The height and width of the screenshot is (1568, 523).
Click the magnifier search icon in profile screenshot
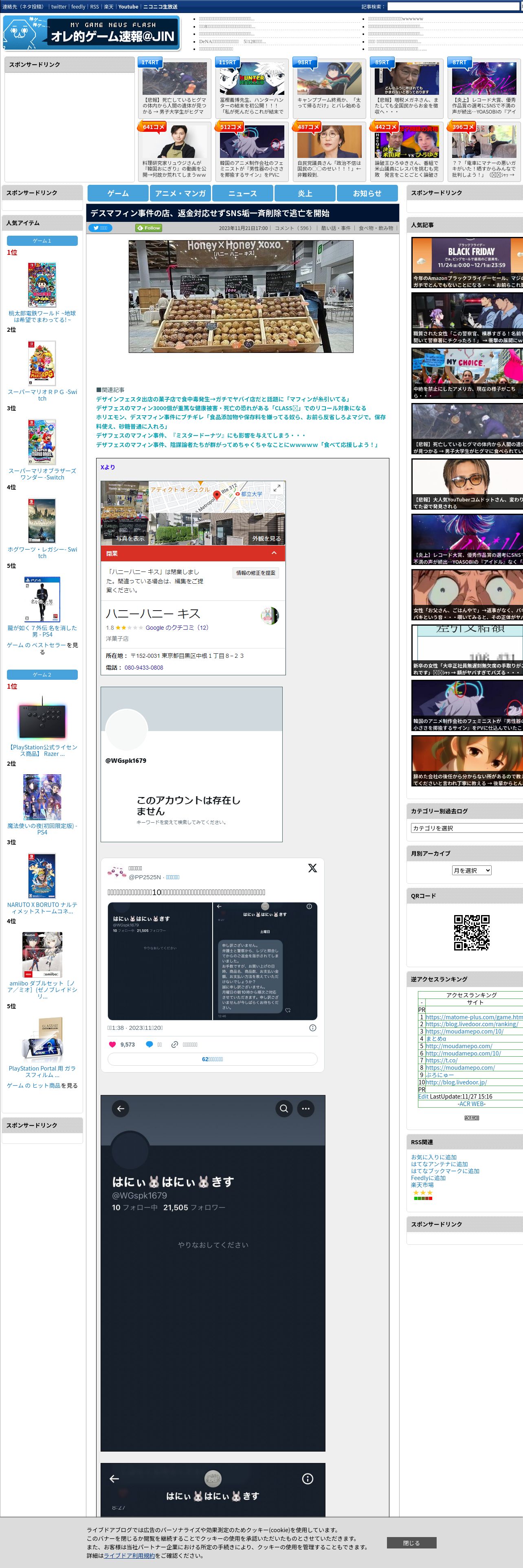[284, 1108]
